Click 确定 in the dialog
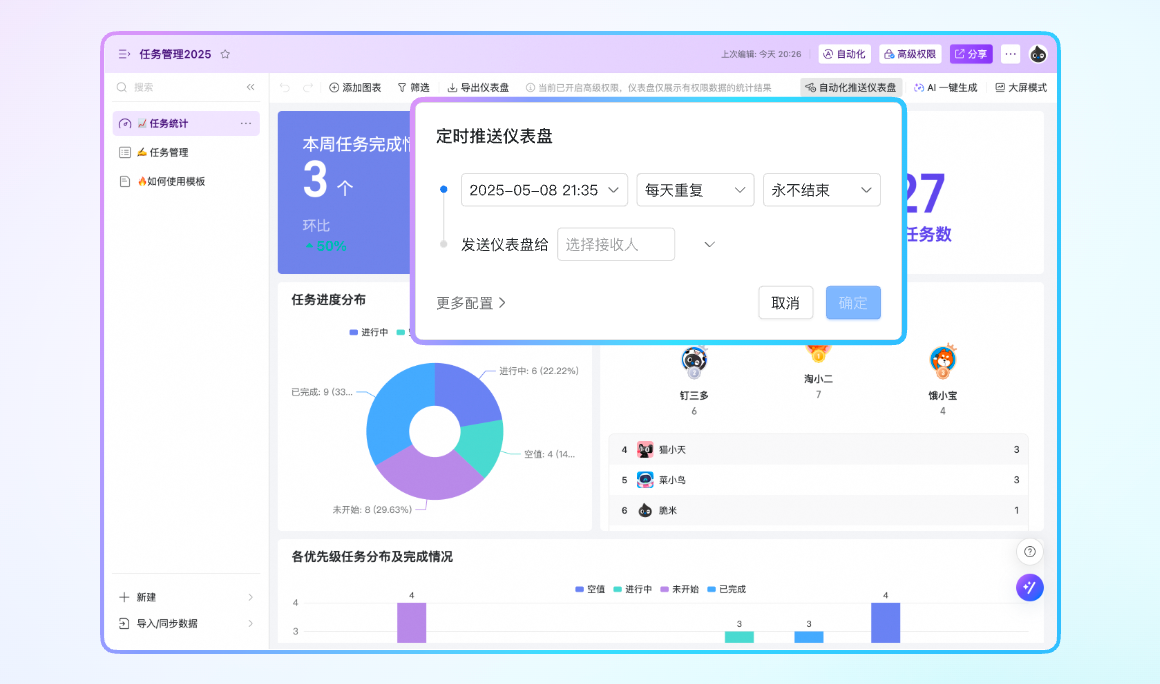 point(853,302)
